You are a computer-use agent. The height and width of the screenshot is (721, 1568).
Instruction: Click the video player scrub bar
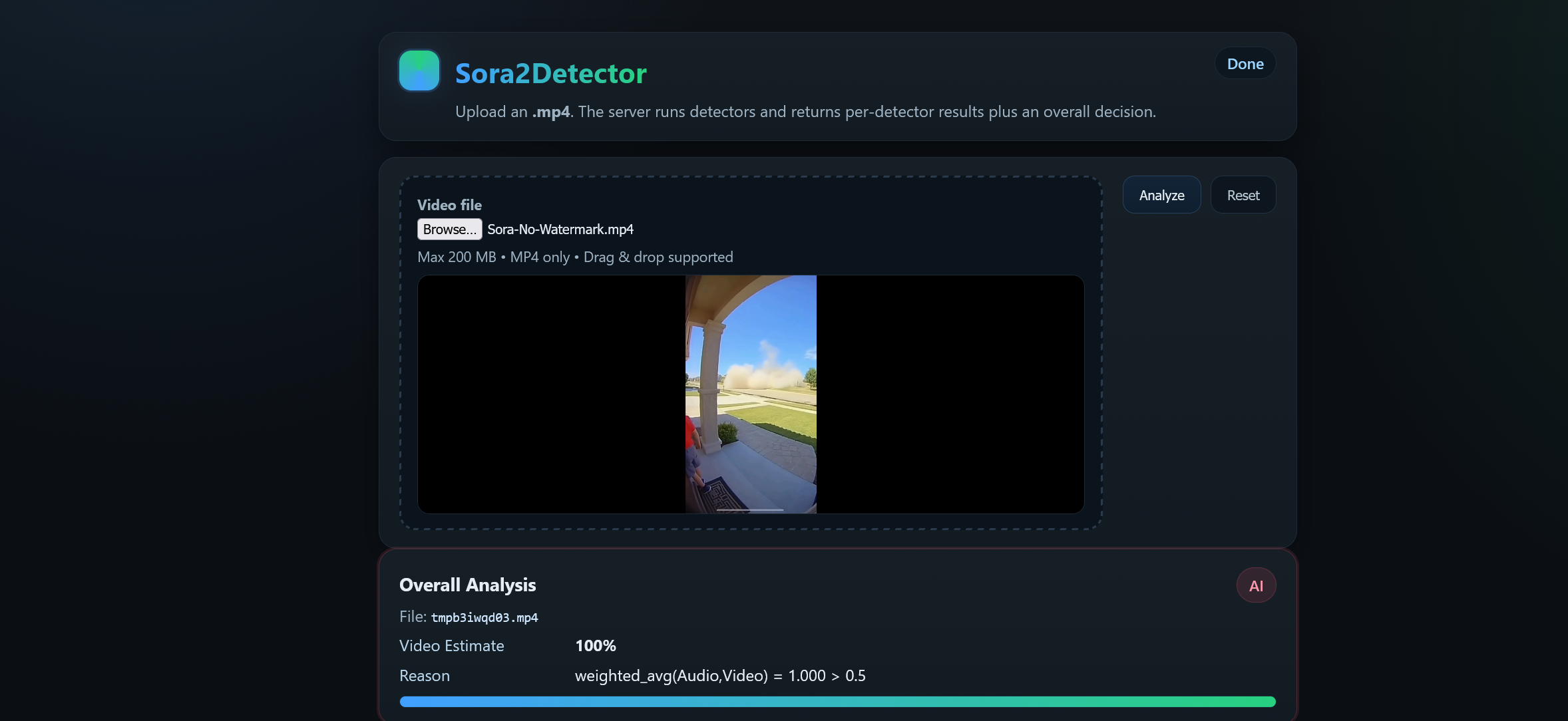click(x=750, y=509)
